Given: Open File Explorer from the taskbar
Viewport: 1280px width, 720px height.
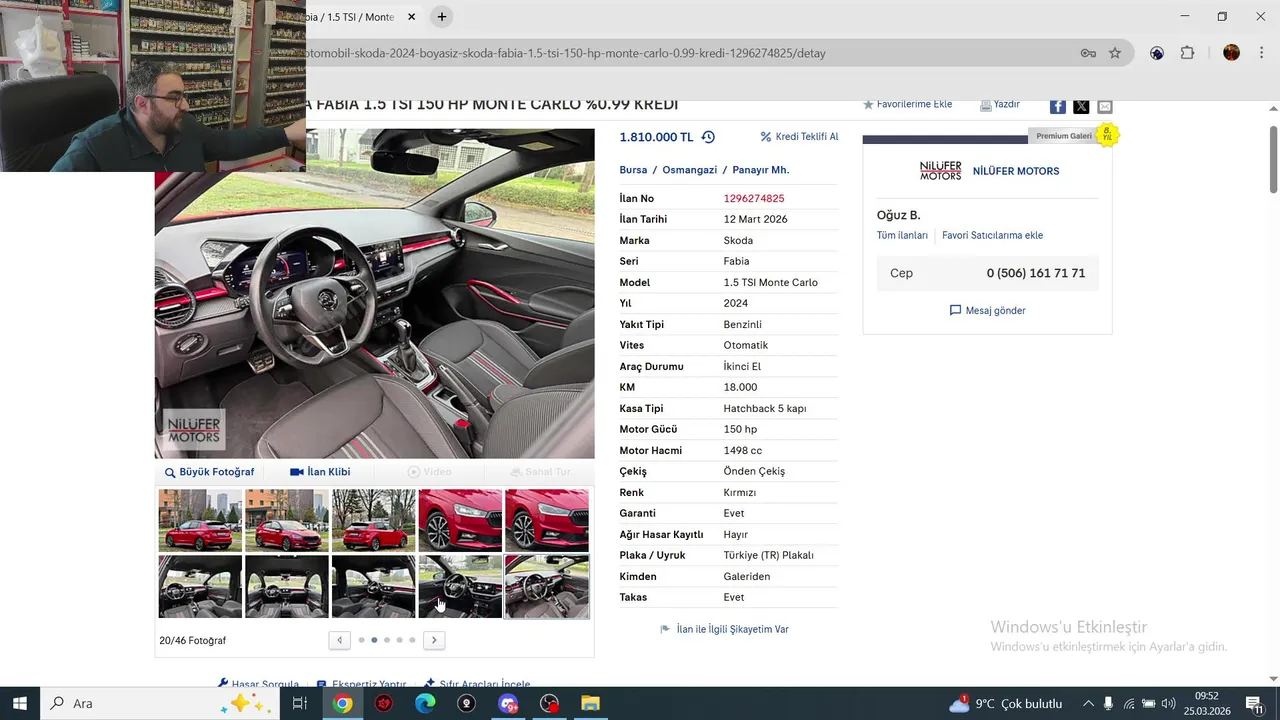Looking at the screenshot, I should point(590,703).
